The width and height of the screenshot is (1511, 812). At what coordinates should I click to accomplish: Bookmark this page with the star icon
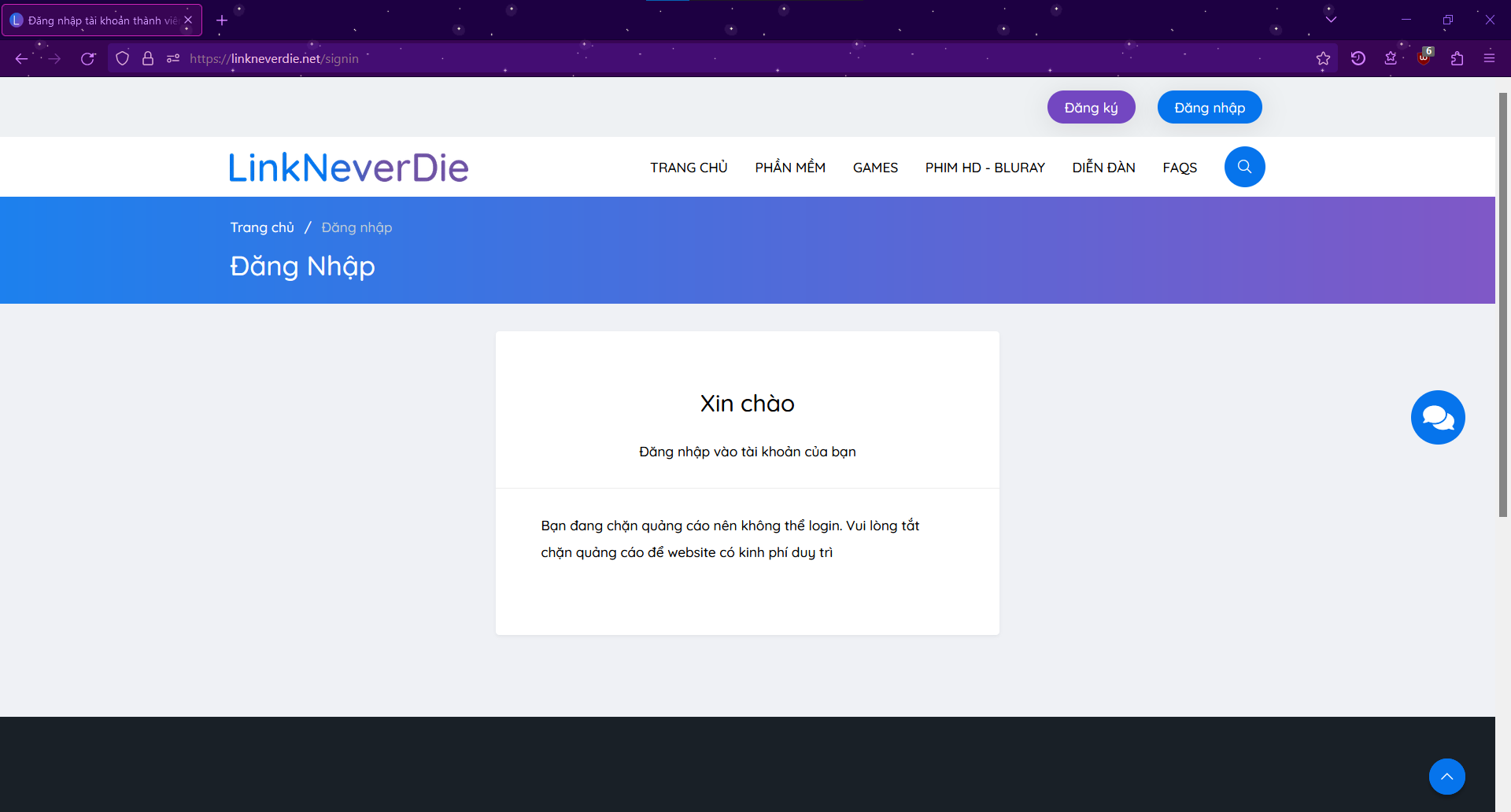1324,58
